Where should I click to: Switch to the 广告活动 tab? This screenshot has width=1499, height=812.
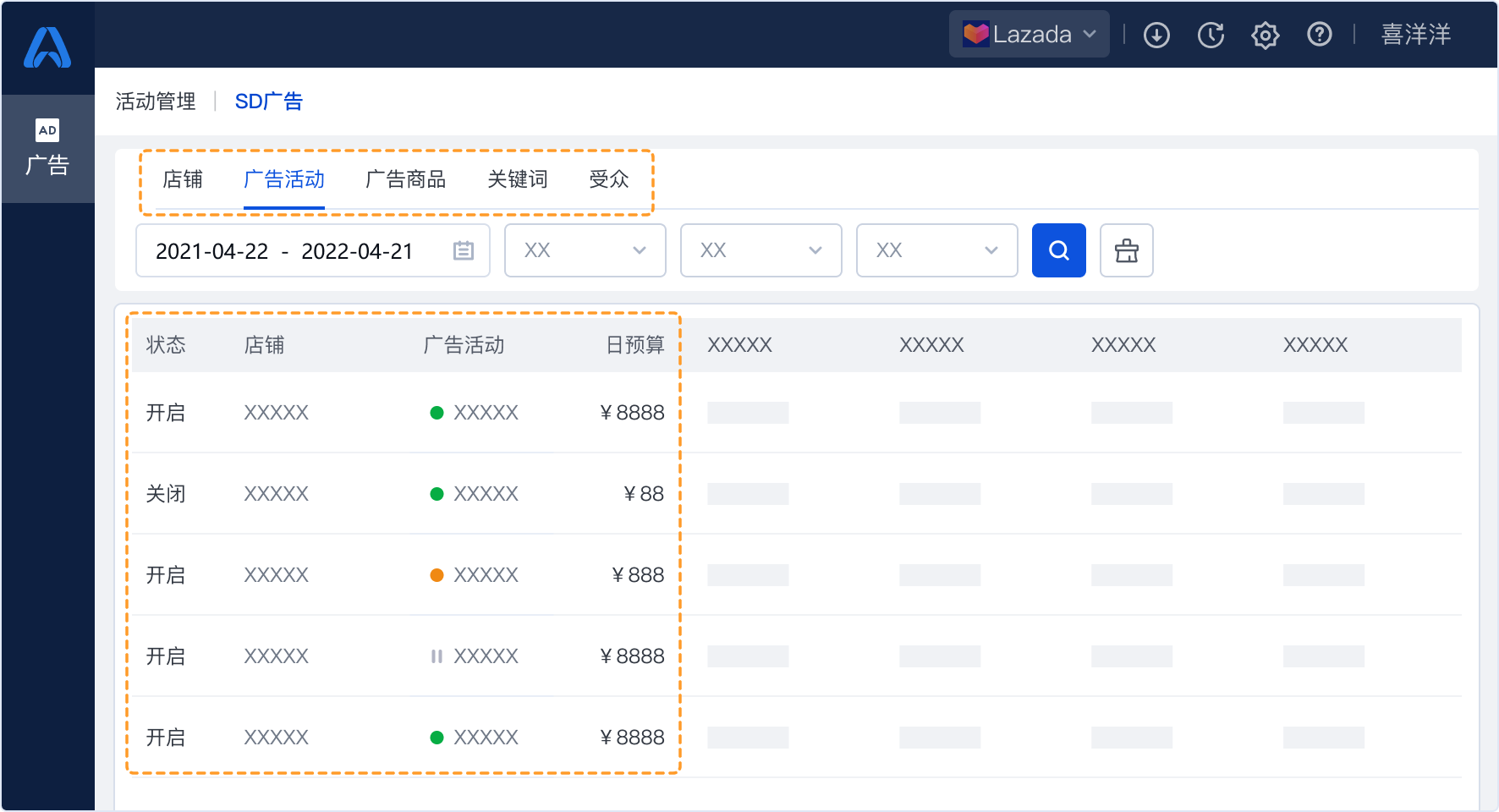tap(284, 179)
